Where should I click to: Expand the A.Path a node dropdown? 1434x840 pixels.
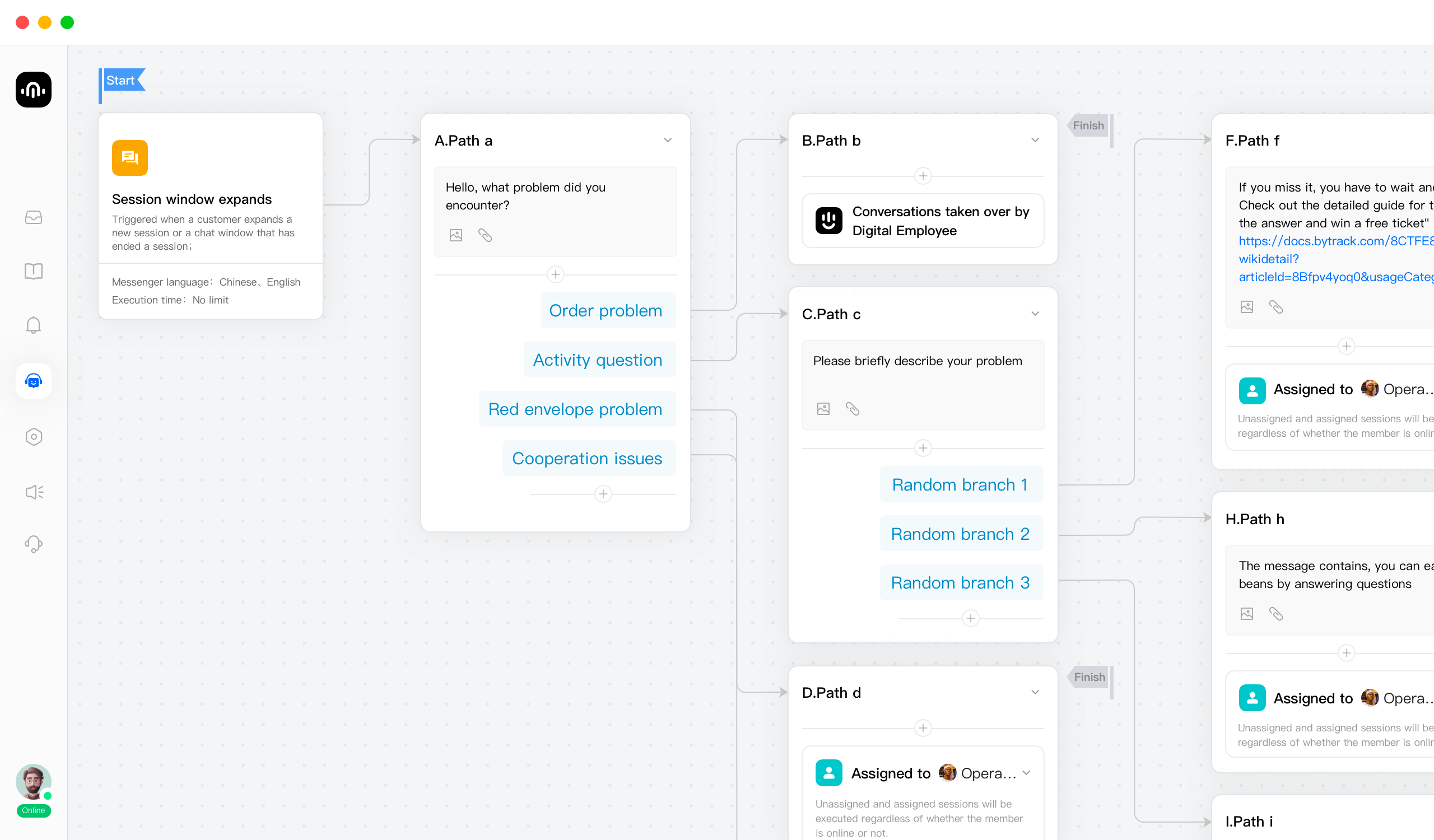[x=668, y=140]
